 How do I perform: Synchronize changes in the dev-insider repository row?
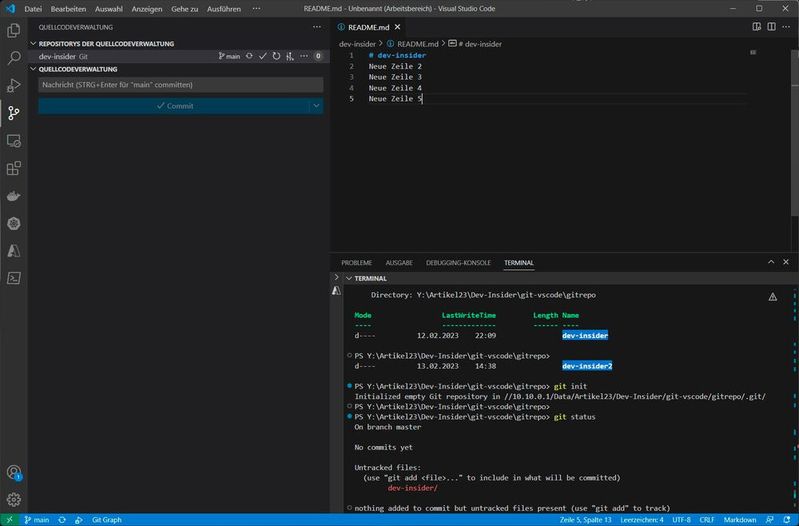pyautogui.click(x=249, y=56)
